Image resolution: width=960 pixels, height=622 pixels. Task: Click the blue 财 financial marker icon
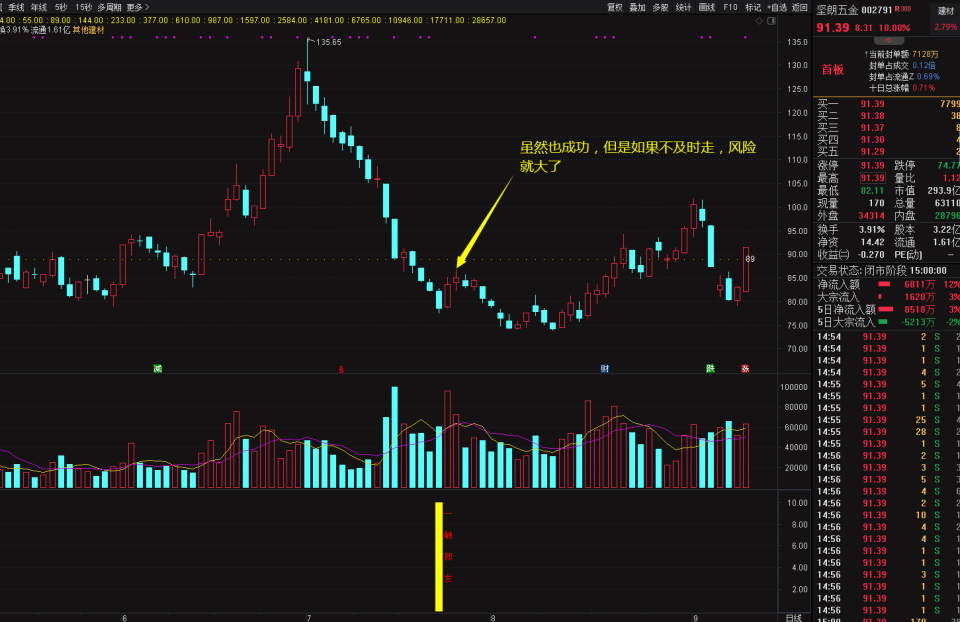tap(604, 368)
